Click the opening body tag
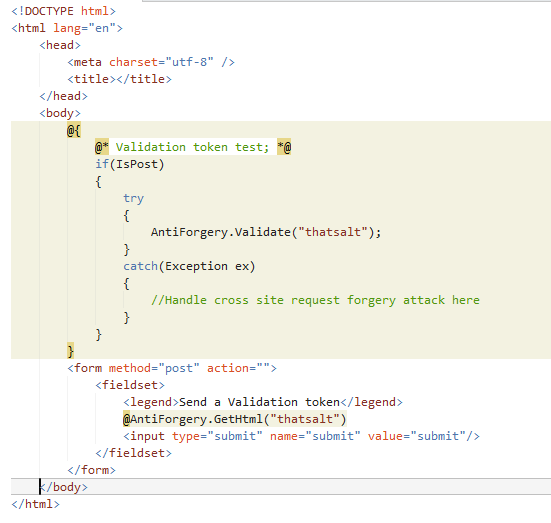The height and width of the screenshot is (523, 551). [60, 113]
